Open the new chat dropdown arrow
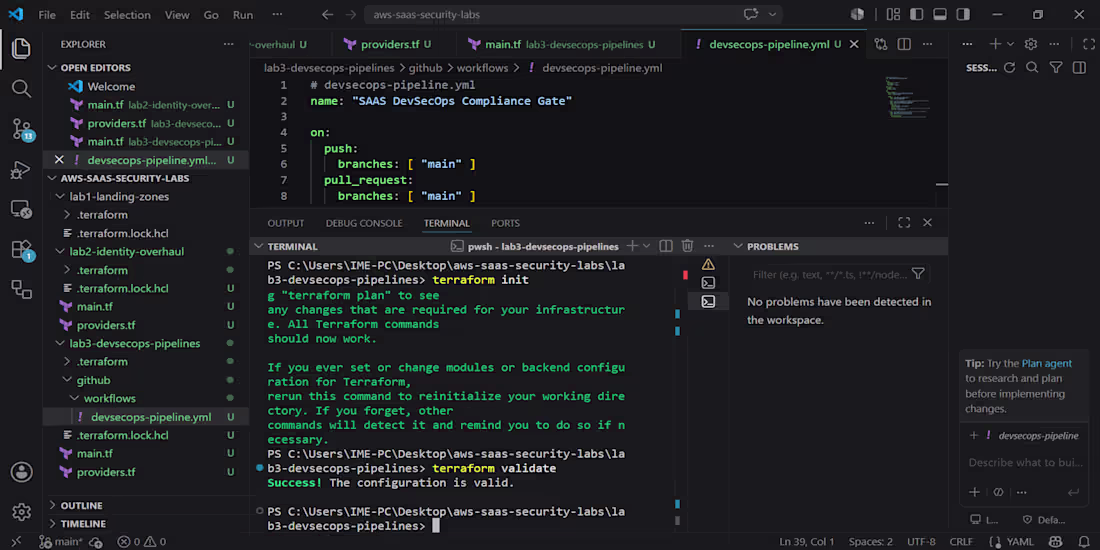The height and width of the screenshot is (550, 1100). click(1010, 44)
